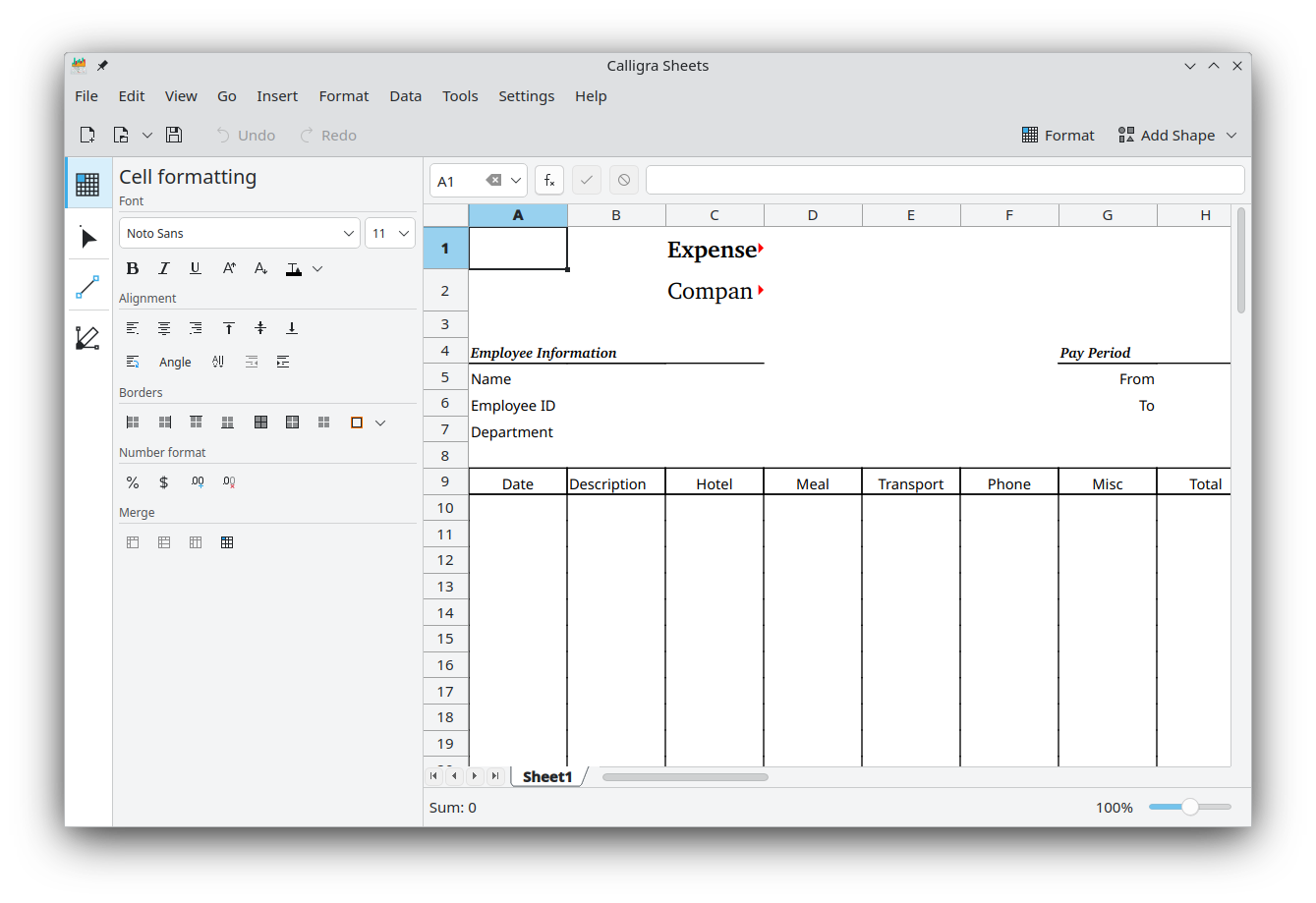Image resolution: width=1316 pixels, height=903 pixels.
Task: Apply currency money format
Action: (164, 482)
